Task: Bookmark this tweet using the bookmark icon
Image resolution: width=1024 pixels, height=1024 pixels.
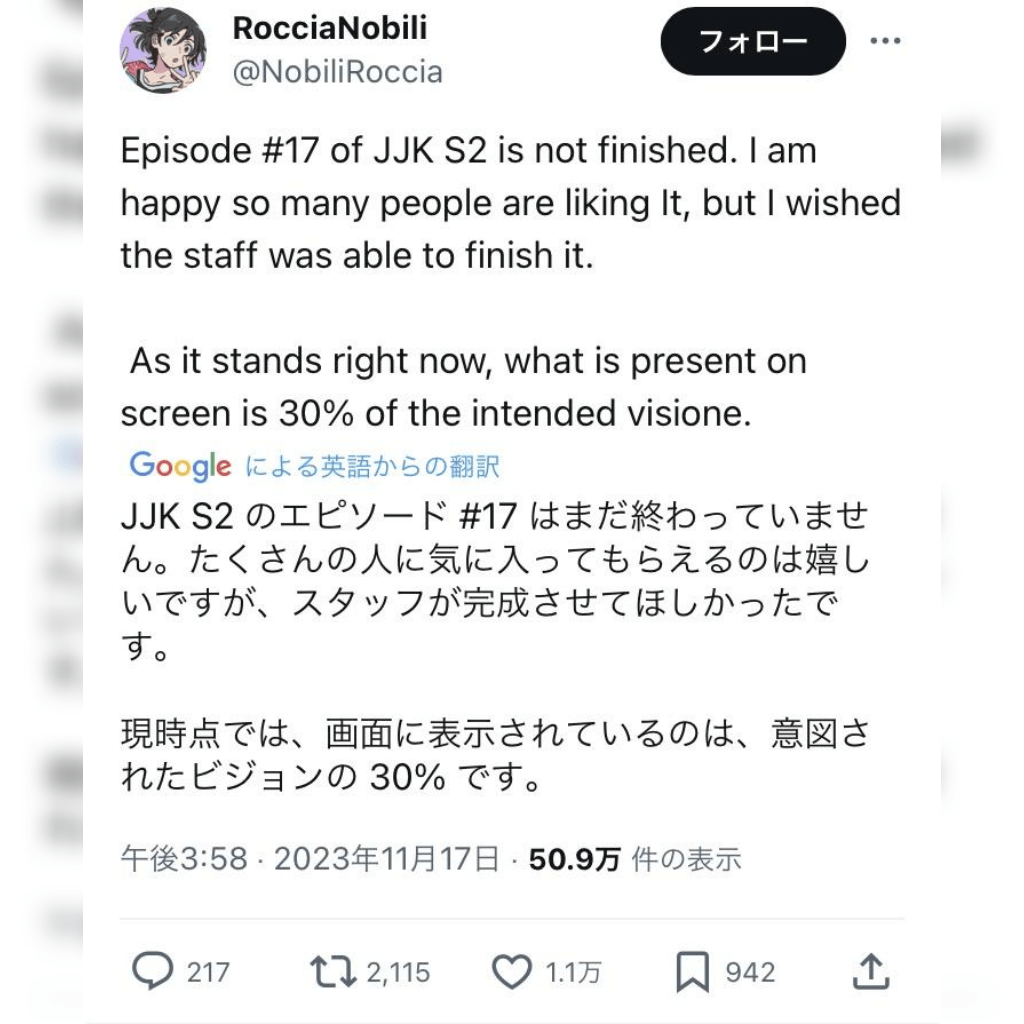Action: click(x=692, y=971)
